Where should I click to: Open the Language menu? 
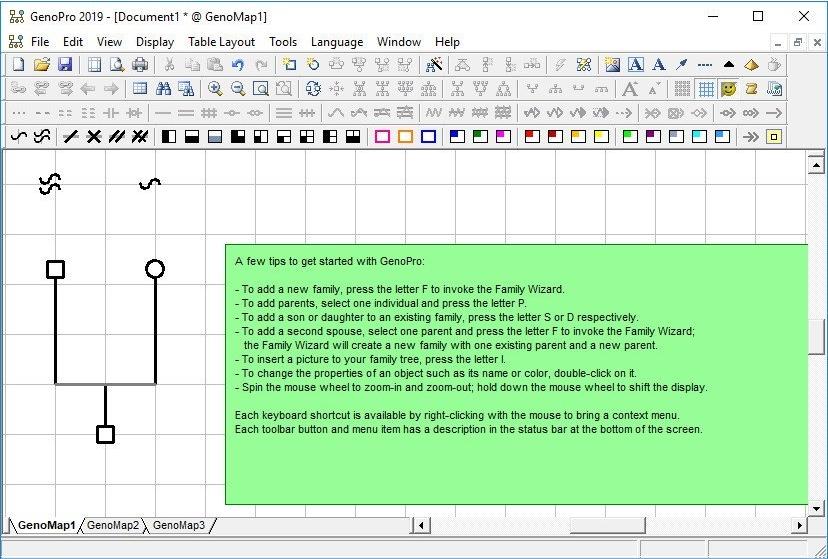tap(337, 42)
